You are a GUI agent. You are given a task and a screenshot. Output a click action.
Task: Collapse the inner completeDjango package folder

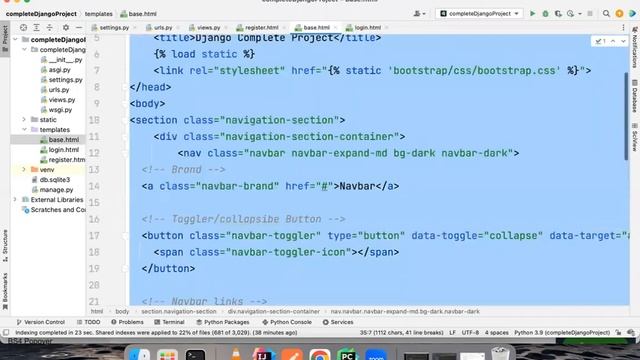(x=24, y=49)
